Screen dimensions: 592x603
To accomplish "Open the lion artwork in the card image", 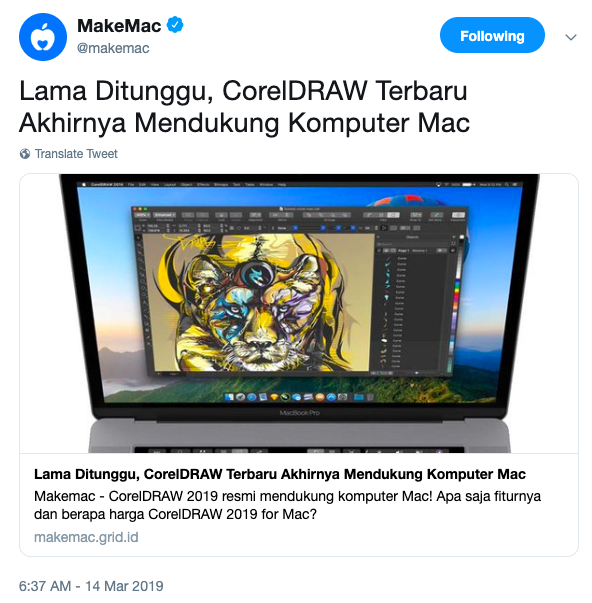I will click(256, 303).
